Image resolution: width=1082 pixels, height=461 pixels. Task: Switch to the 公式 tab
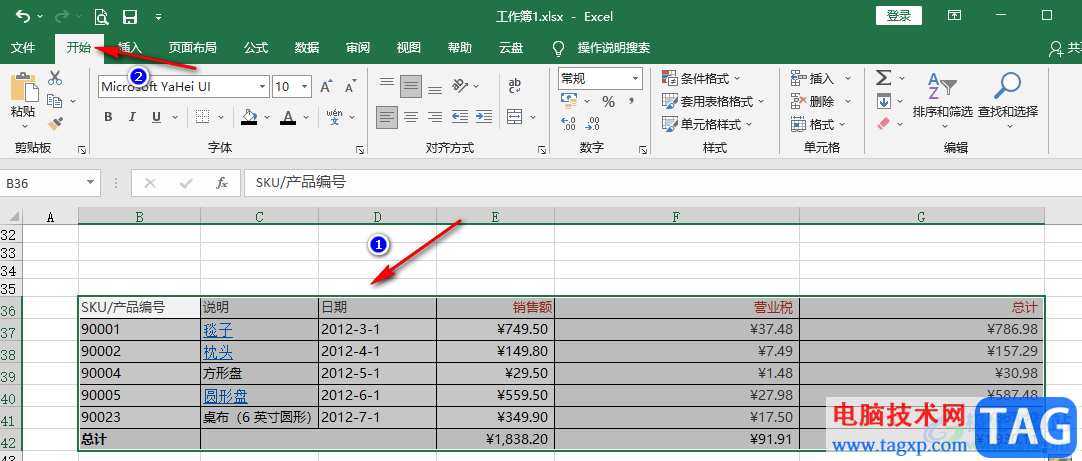click(255, 48)
